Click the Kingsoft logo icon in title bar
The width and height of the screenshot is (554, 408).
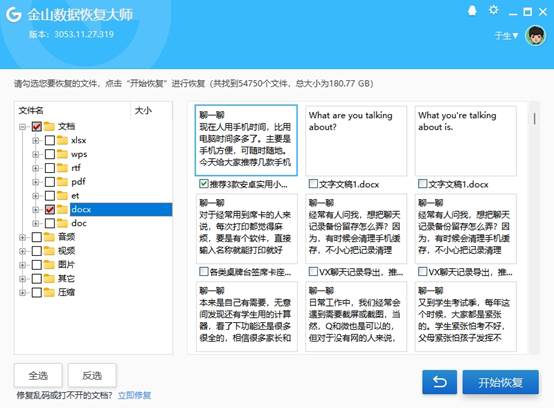(x=14, y=14)
